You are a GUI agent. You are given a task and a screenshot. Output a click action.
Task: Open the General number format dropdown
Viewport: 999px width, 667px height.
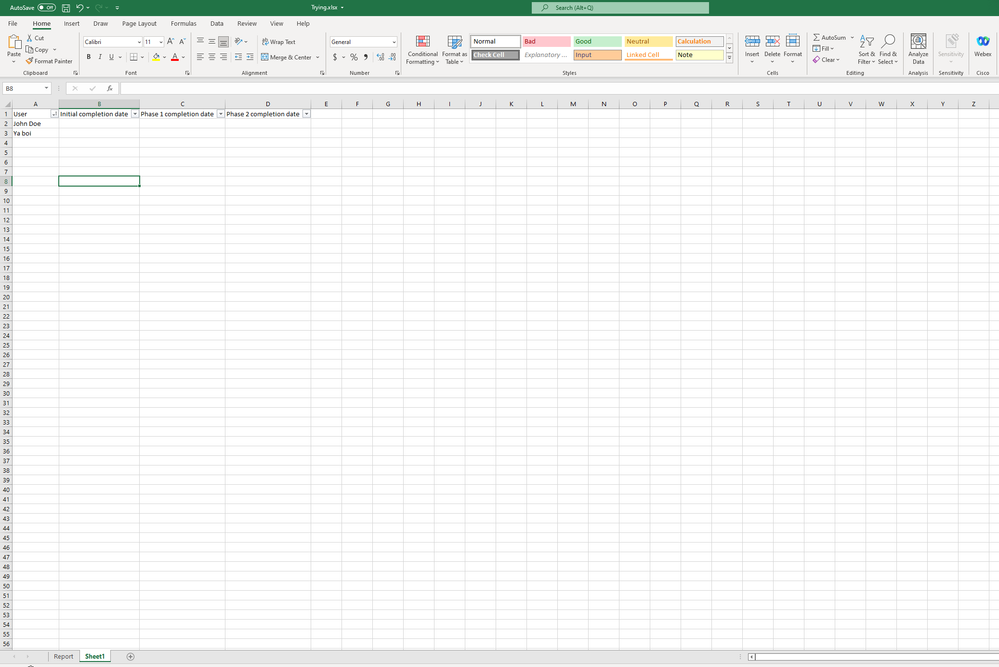pos(394,42)
